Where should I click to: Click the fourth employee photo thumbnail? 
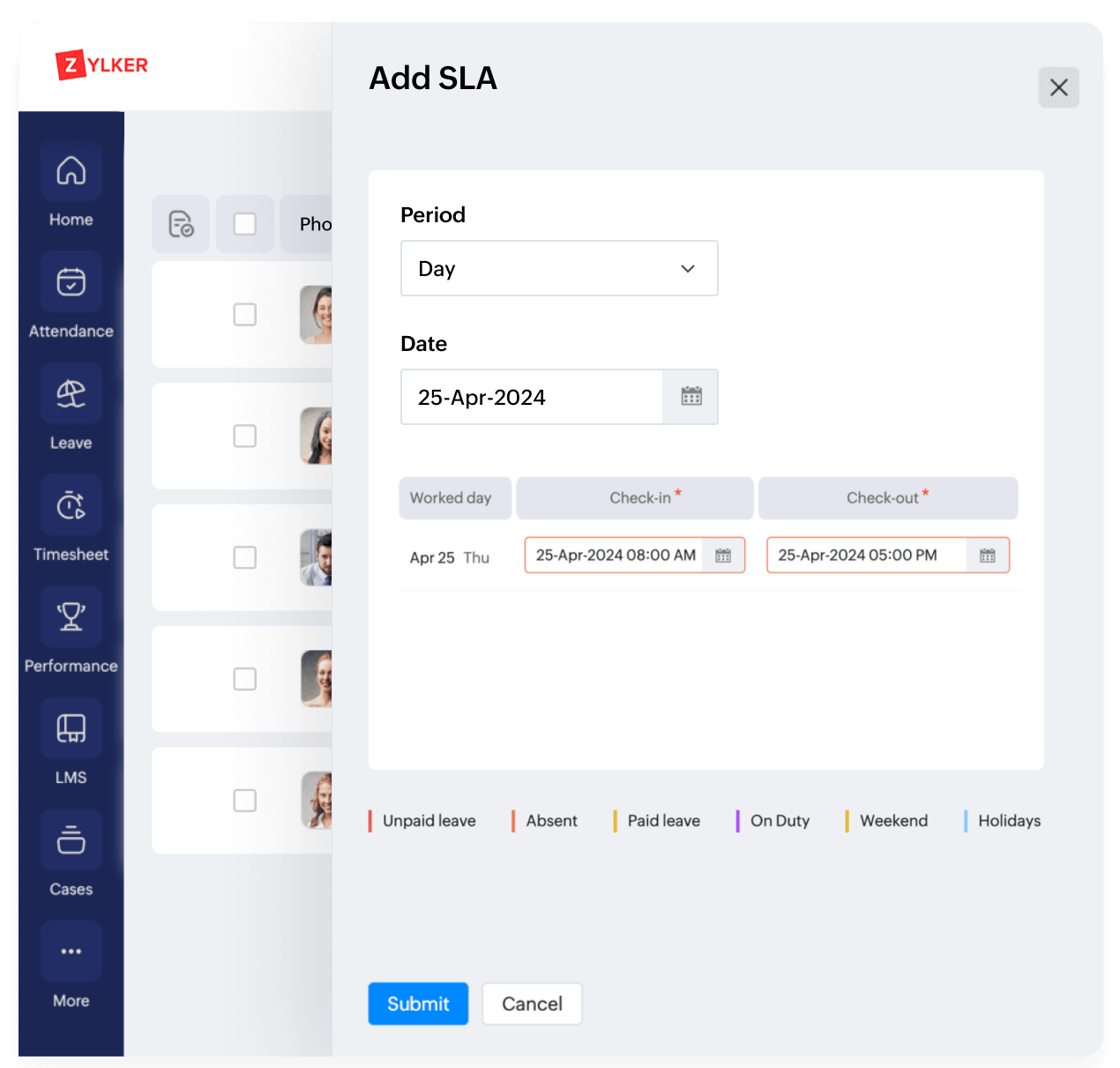pyautogui.click(x=316, y=679)
